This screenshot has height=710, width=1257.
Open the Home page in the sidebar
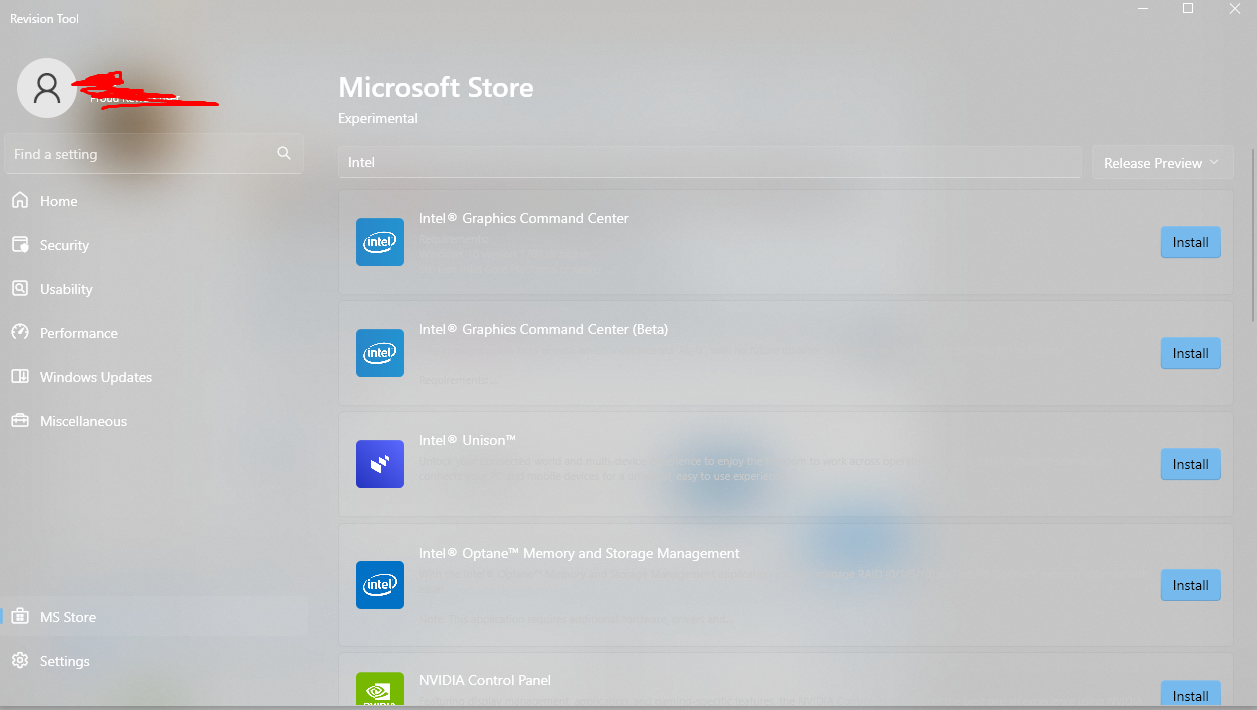(154, 201)
